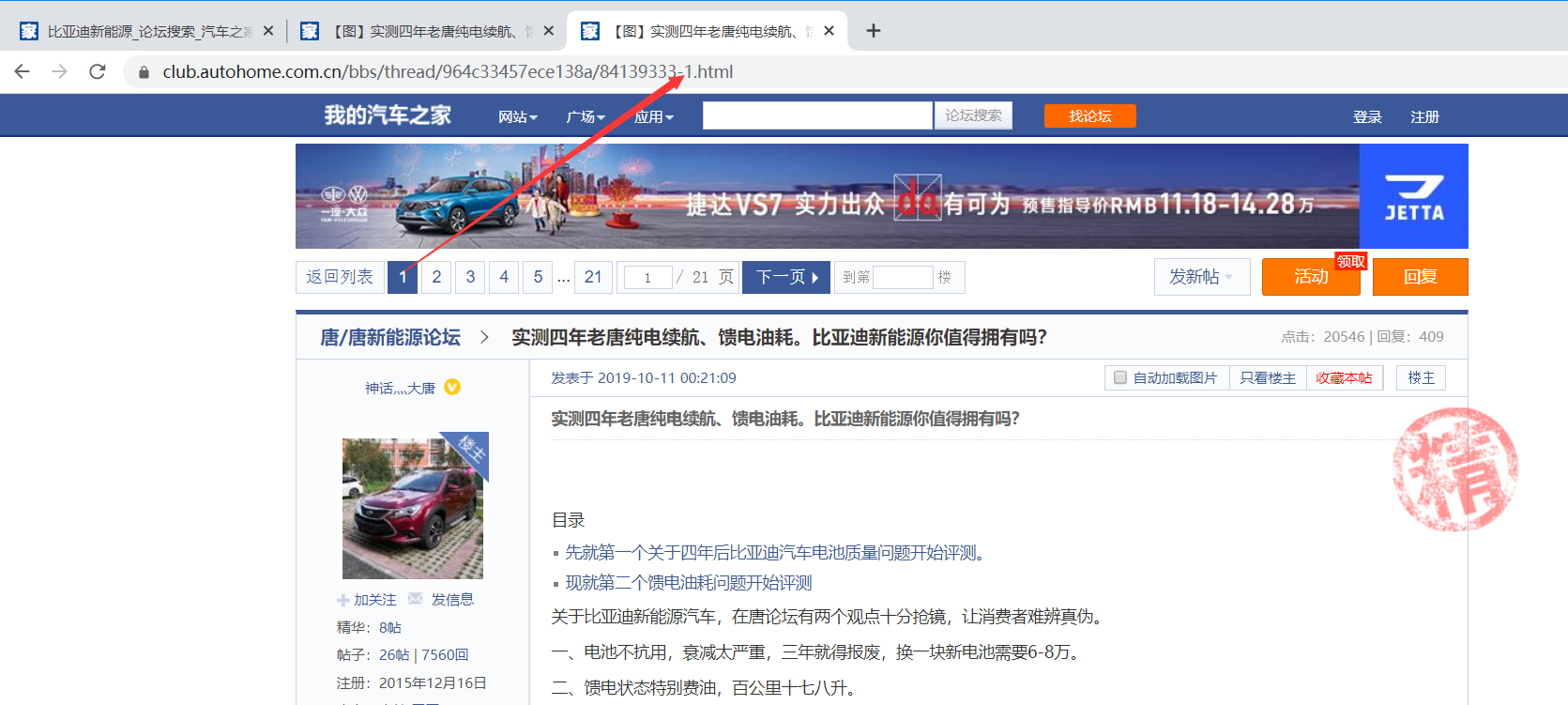Open the author's 26帖 posts link
This screenshot has width=1568, height=705.
click(394, 654)
